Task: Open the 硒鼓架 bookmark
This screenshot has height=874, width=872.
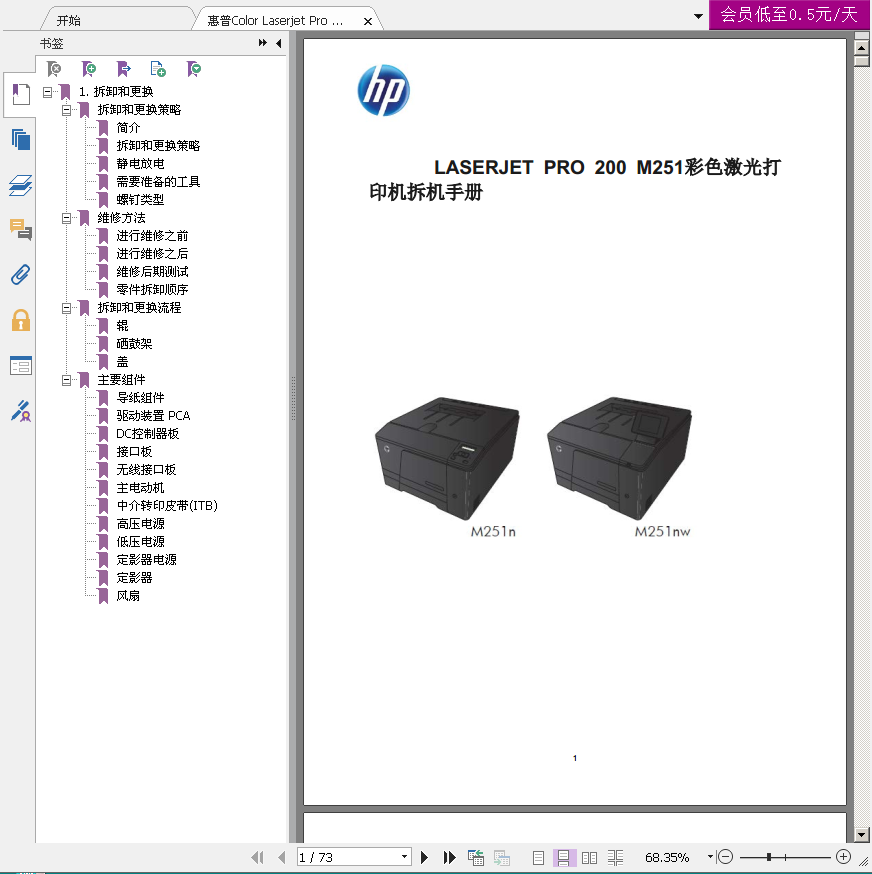Action: 134,343
